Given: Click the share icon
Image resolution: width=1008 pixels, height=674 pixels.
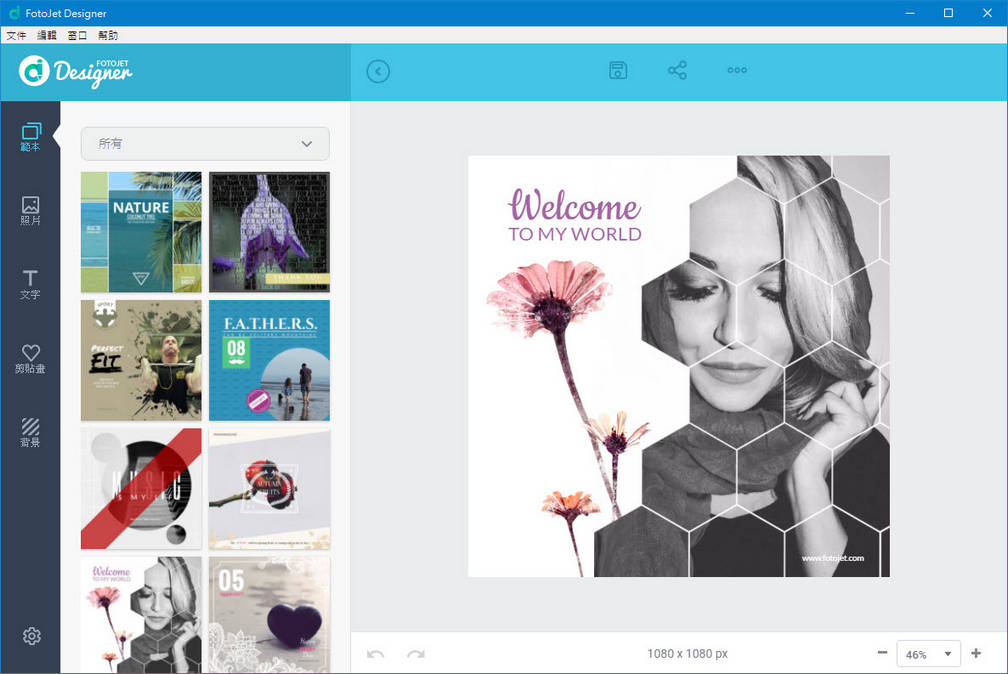Looking at the screenshot, I should tap(677, 70).
